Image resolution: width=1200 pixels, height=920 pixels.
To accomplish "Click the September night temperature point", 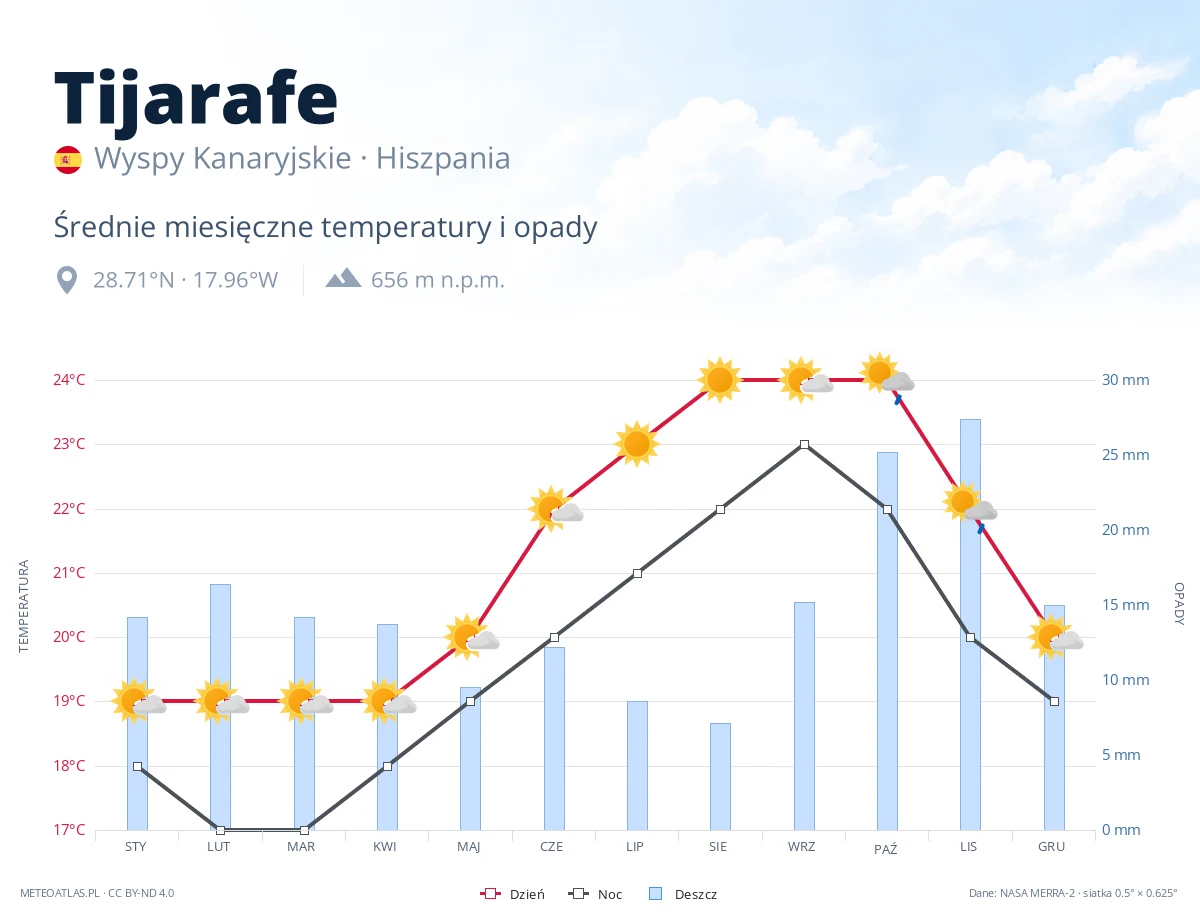I will [804, 444].
